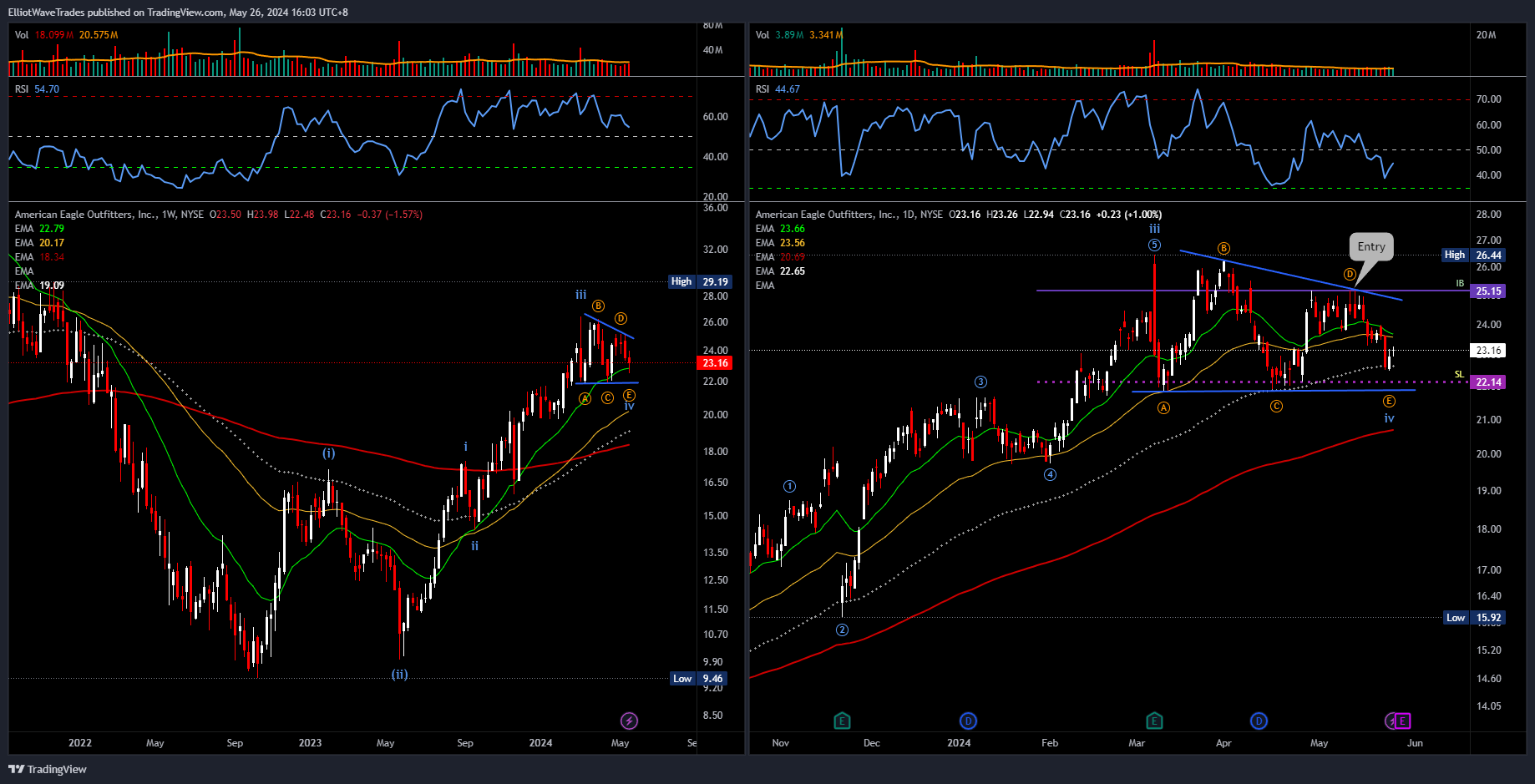Click the EMA 23.56 legend entry
This screenshot has height=784, width=1535.
pyautogui.click(x=780, y=243)
